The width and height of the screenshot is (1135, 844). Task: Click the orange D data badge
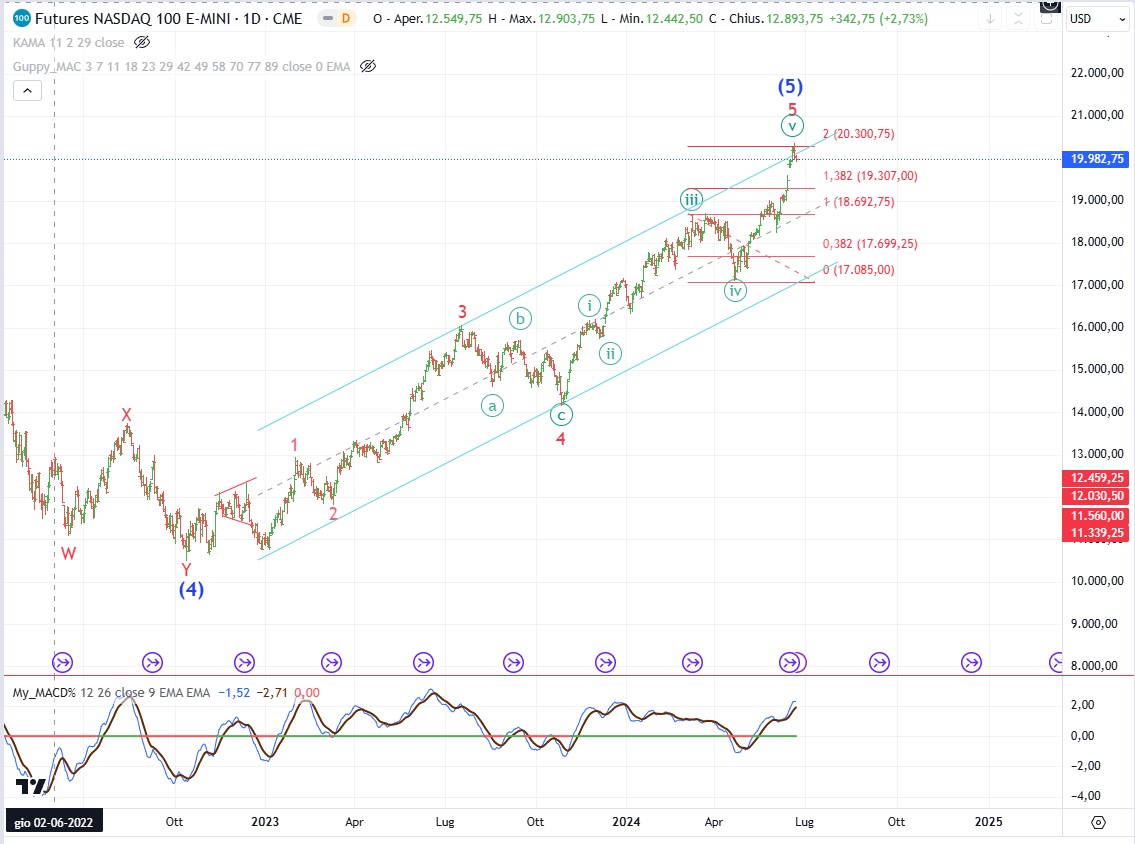pyautogui.click(x=346, y=18)
